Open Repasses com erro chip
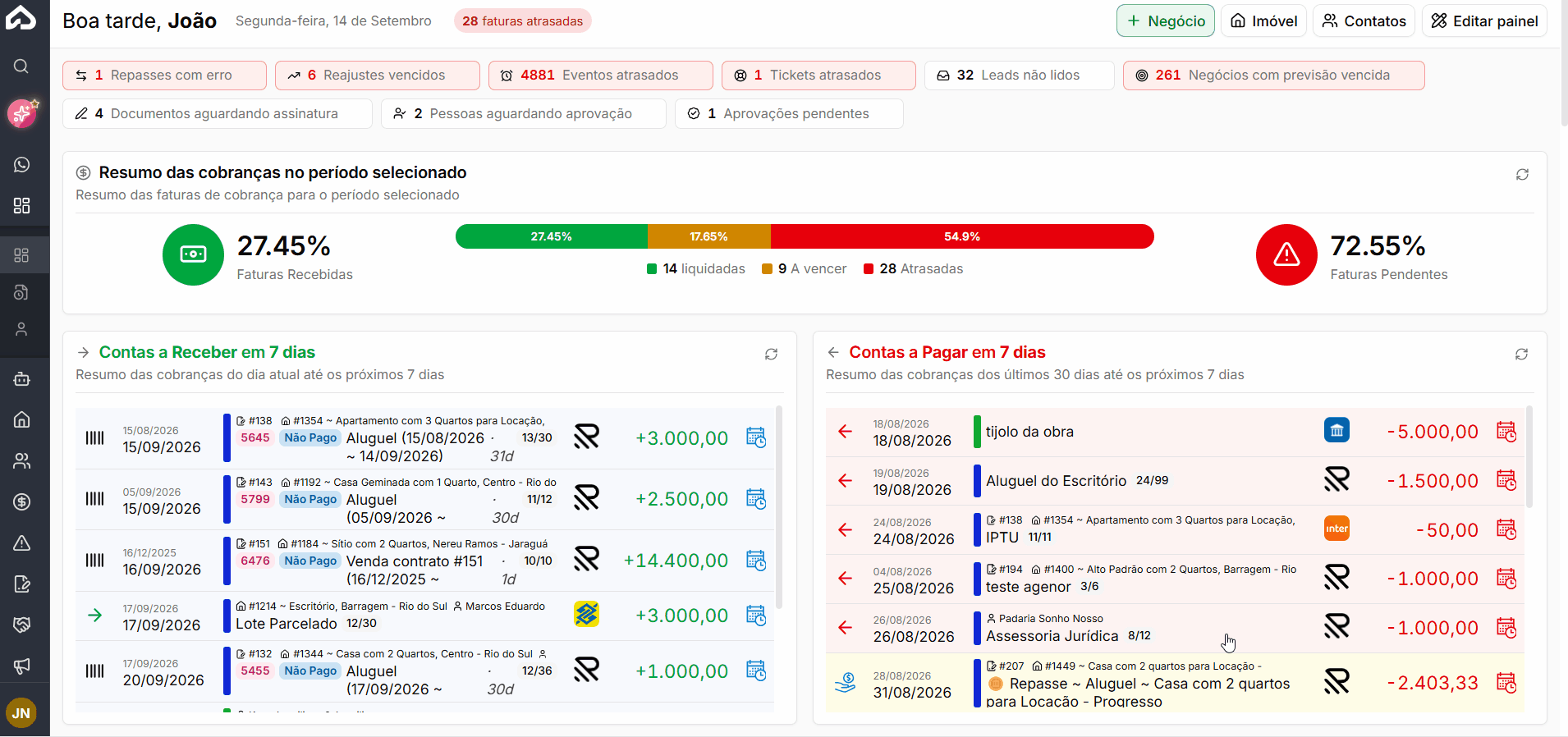The height and width of the screenshot is (737, 1568). pyautogui.click(x=164, y=76)
